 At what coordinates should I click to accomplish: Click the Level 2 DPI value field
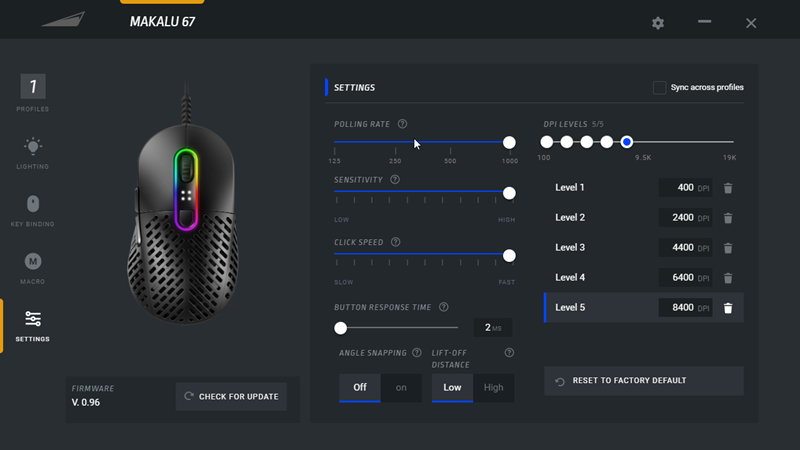(x=684, y=218)
